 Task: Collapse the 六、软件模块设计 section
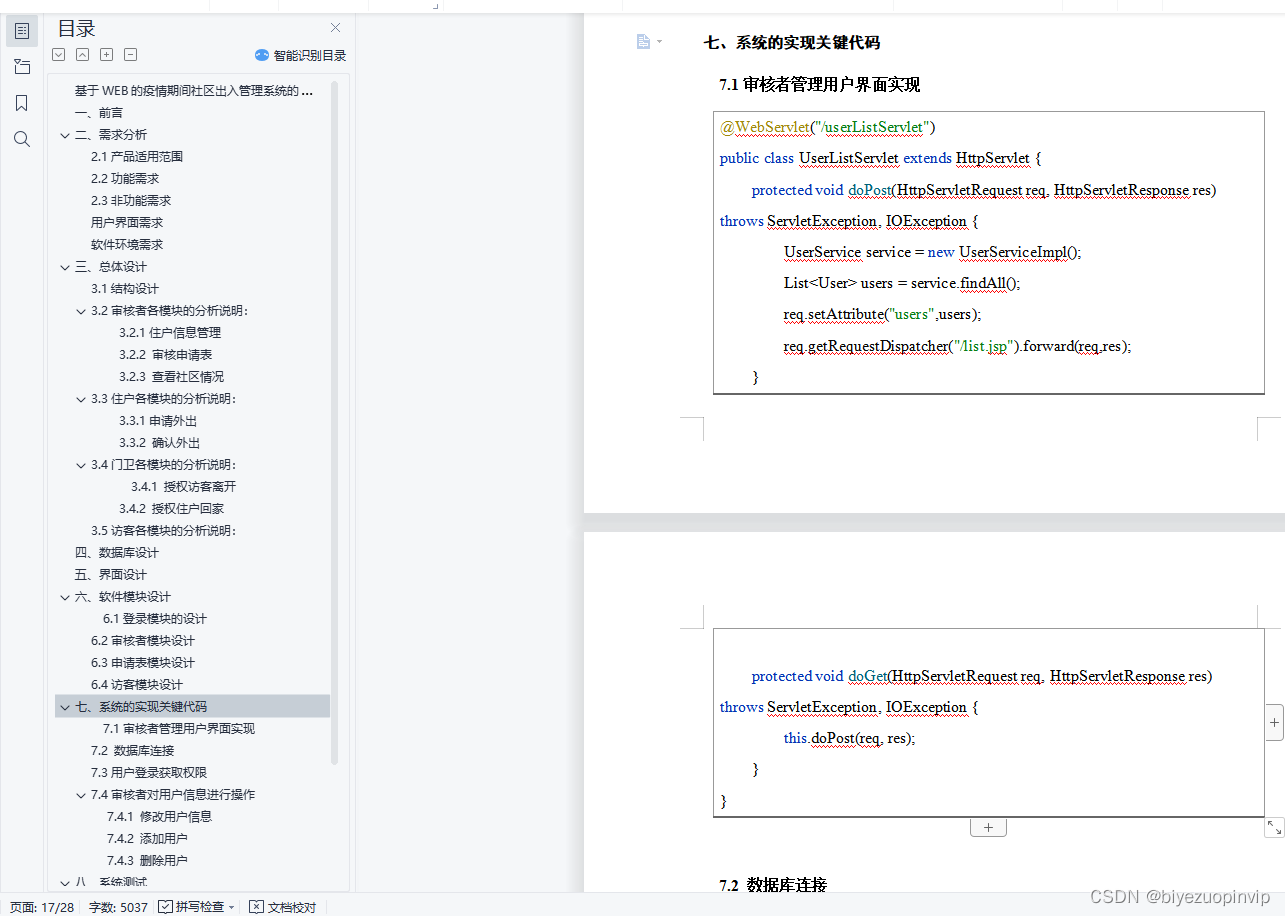coord(65,597)
